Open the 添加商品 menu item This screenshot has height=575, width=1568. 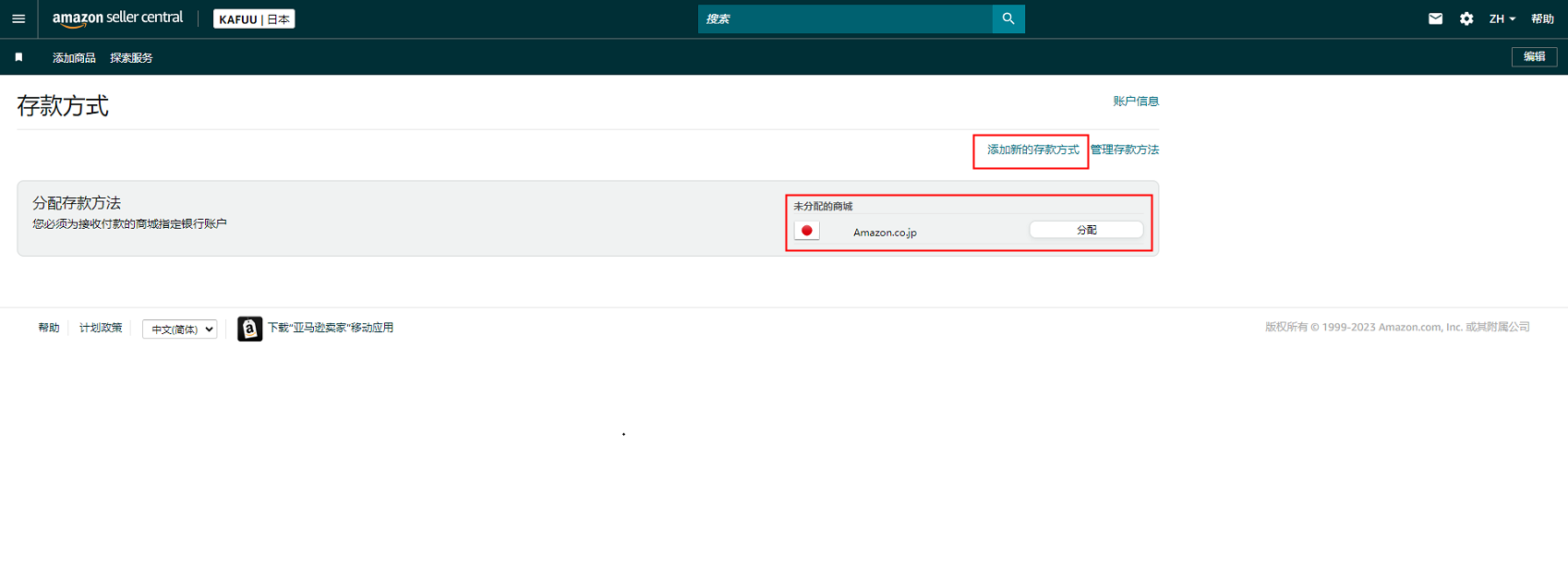pos(74,57)
